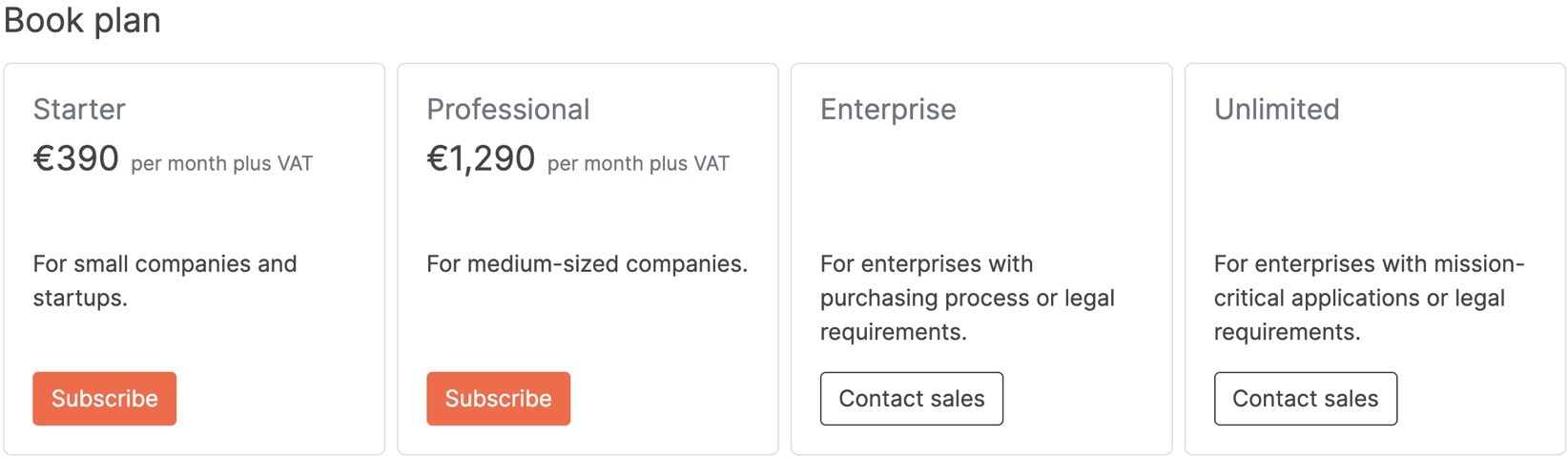Click the €390 price
1568x457 pixels.
pos(76,158)
